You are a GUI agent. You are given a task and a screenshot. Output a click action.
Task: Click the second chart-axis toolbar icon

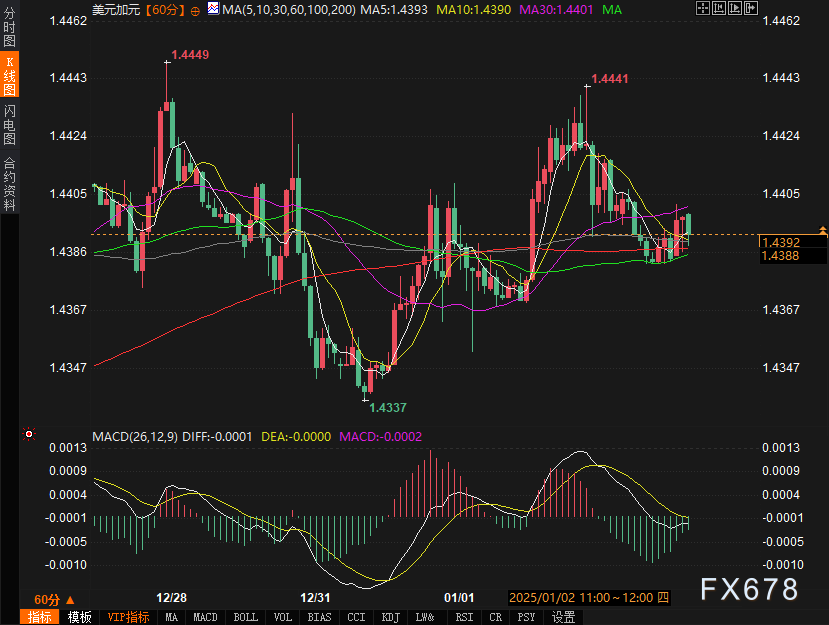pyautogui.click(x=719, y=8)
